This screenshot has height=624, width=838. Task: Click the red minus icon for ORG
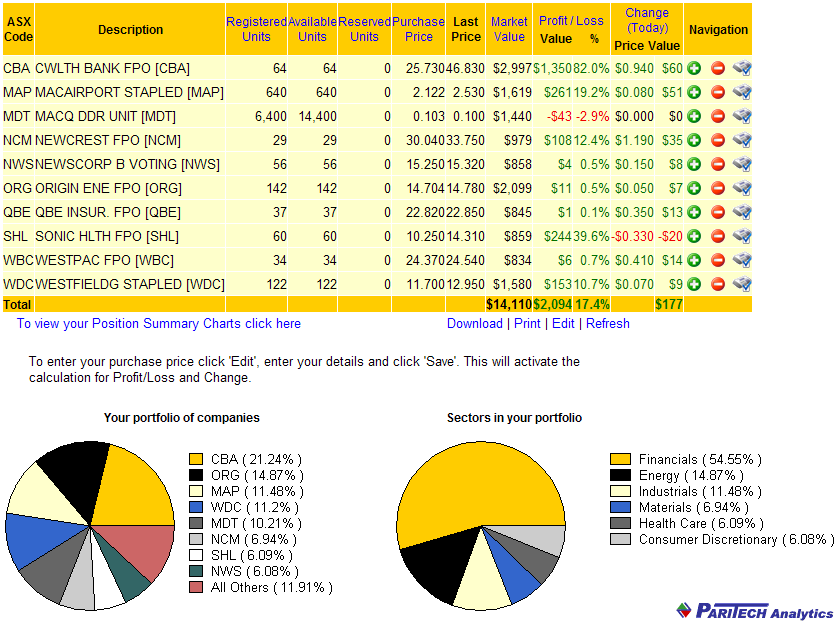[718, 189]
